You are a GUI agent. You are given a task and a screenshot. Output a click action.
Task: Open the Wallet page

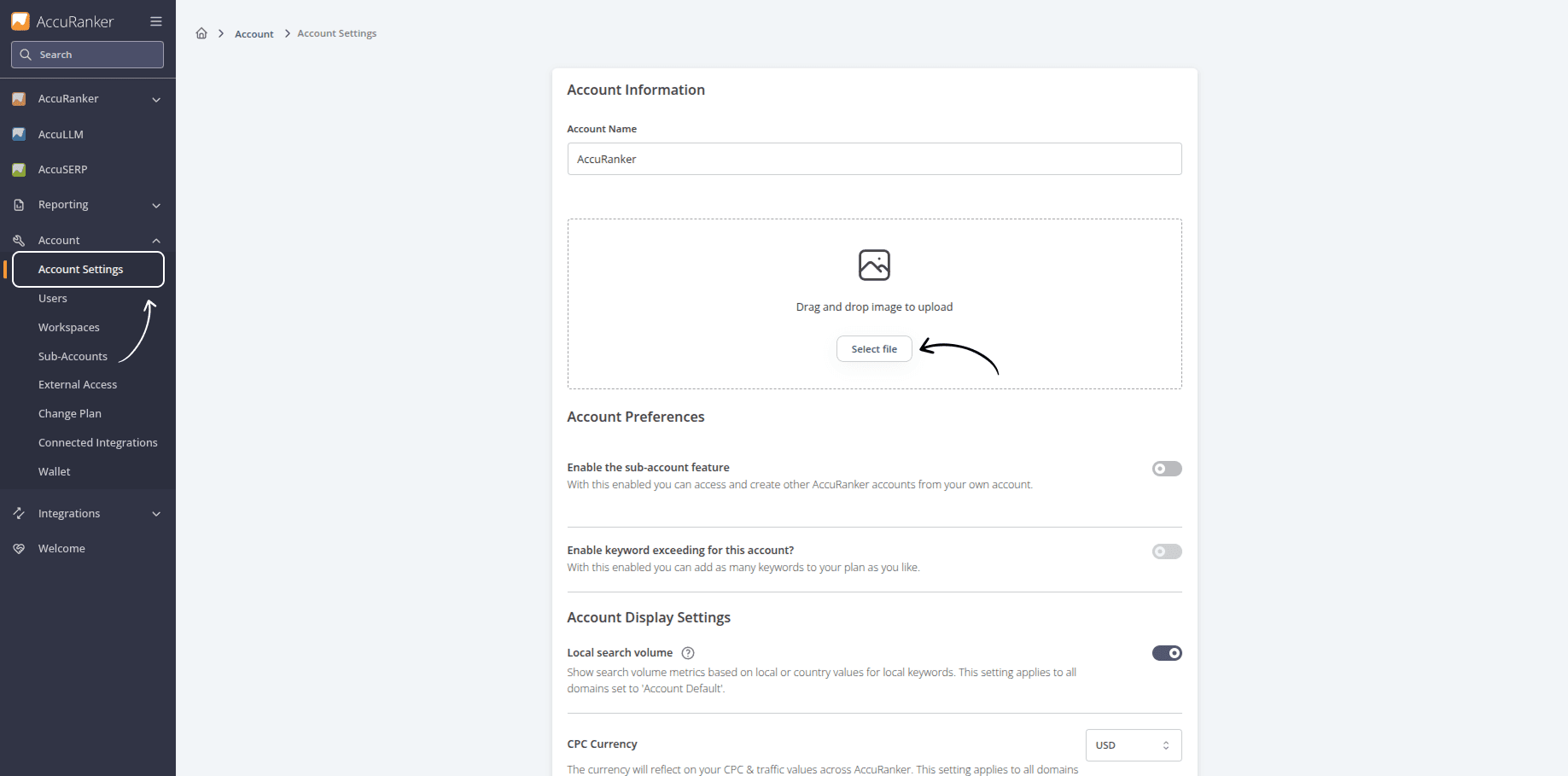tap(55, 472)
